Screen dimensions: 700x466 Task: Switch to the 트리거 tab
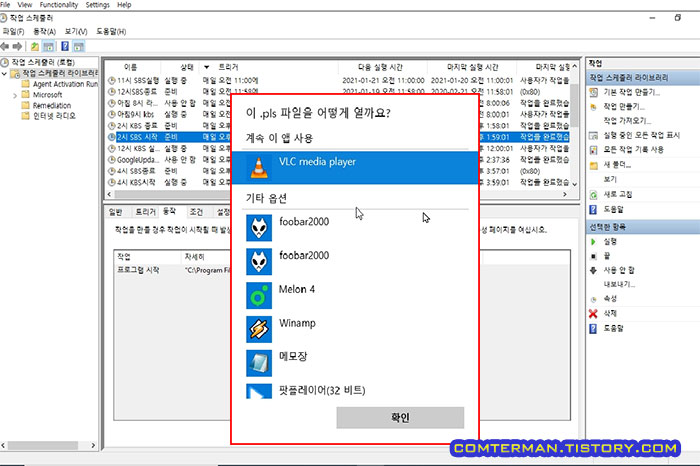146,212
